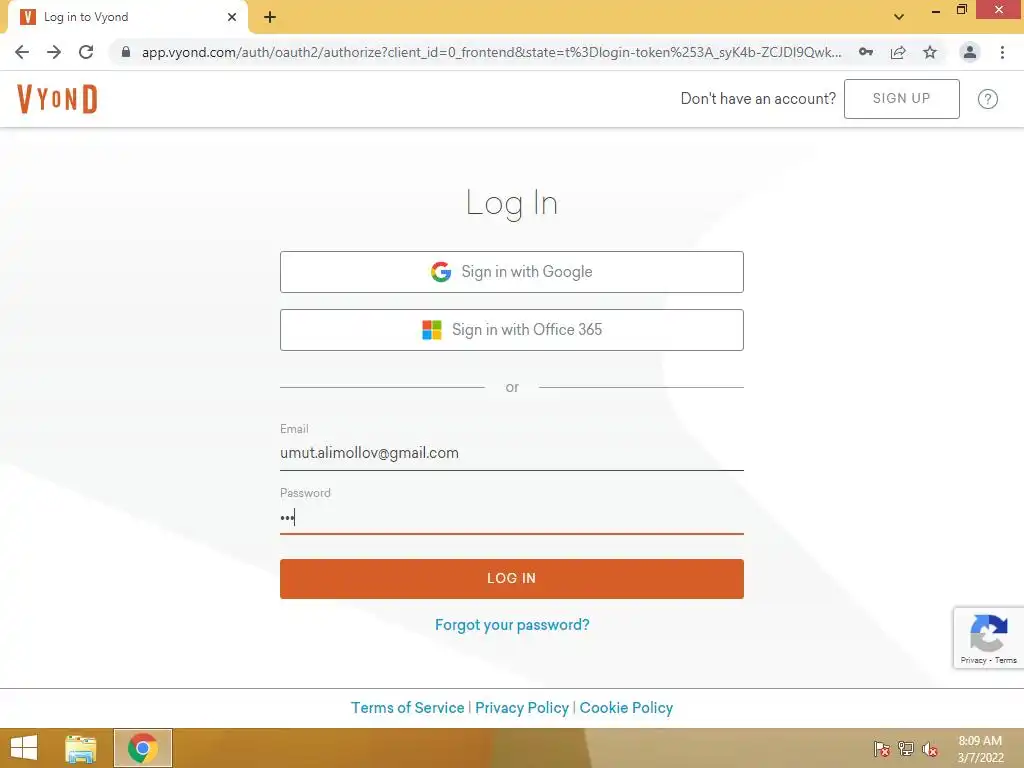
Task: Click the address bar URL
Action: point(491,52)
